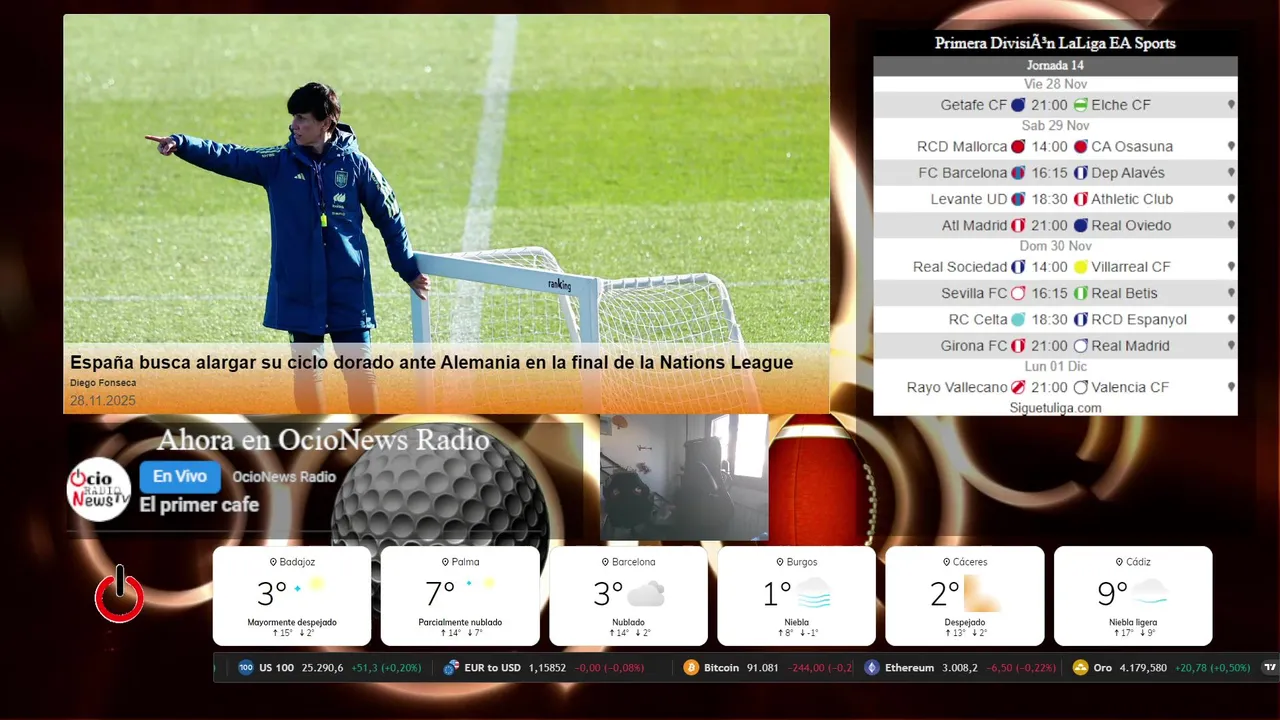Open the Ethereum ticker icon
The height and width of the screenshot is (720, 1280).
coord(872,668)
